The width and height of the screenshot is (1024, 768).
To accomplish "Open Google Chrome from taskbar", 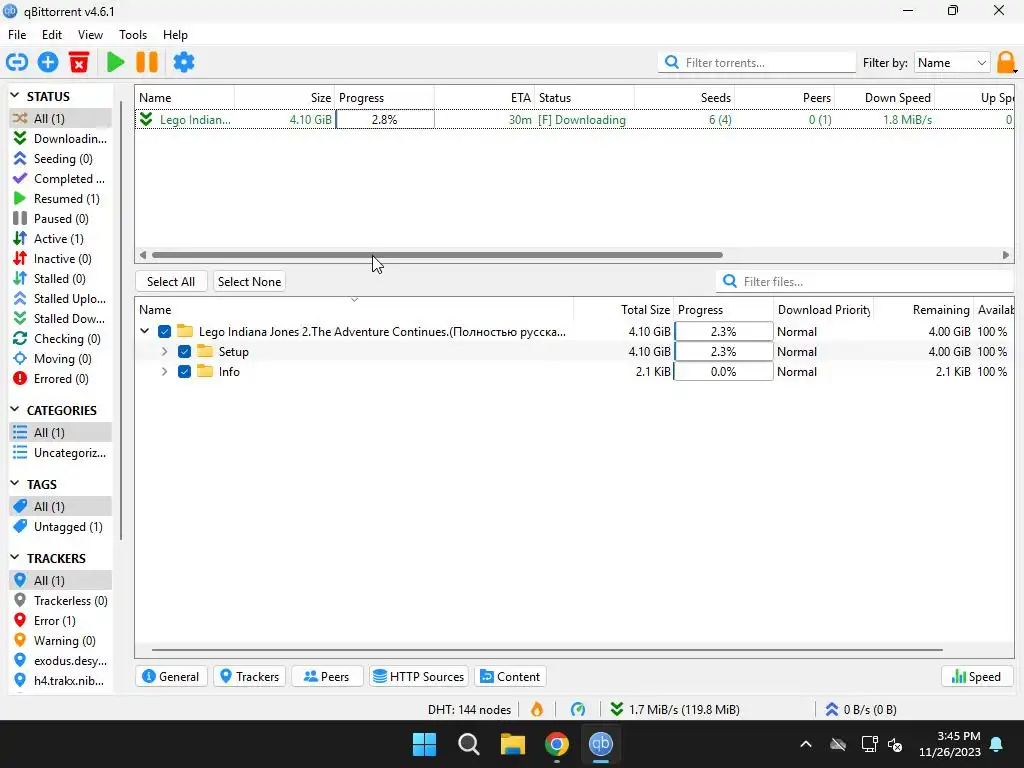I will [x=556, y=744].
